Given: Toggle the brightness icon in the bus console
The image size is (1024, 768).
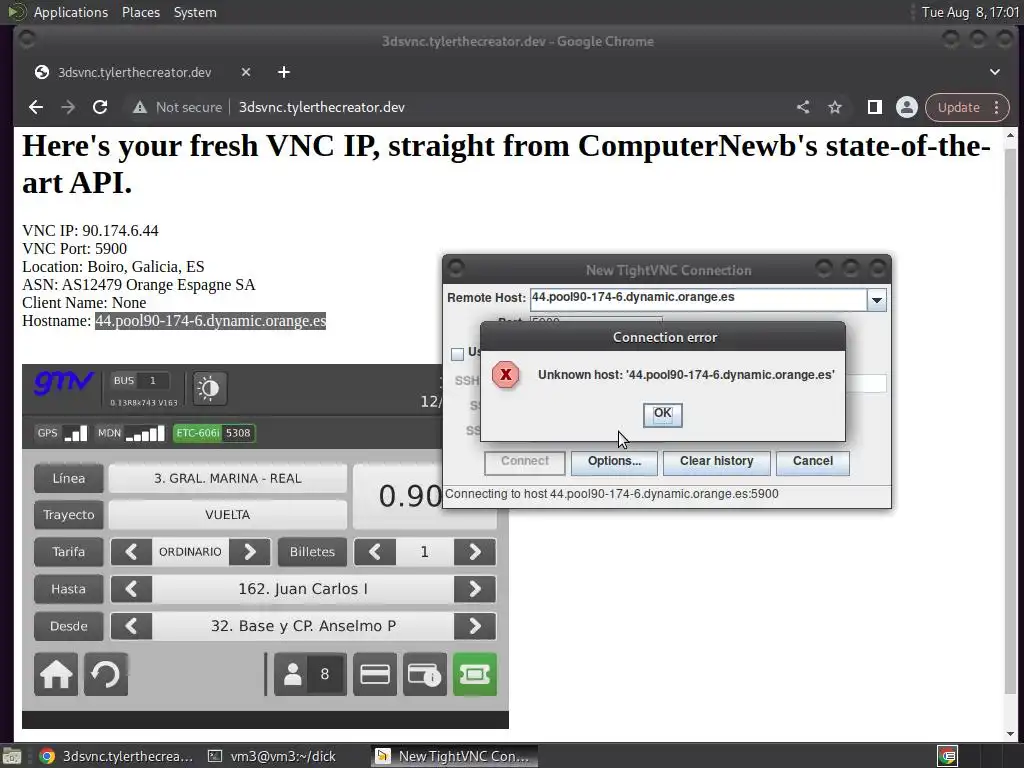Looking at the screenshot, I should click(209, 388).
